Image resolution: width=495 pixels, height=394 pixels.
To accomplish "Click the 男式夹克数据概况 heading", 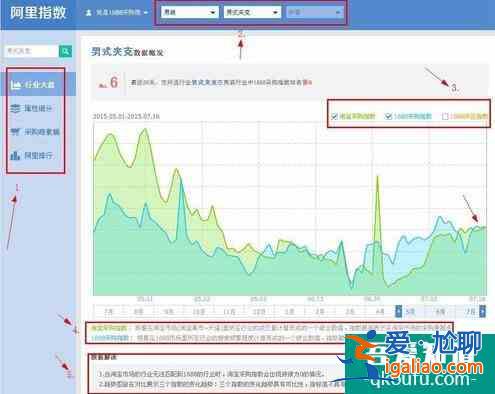I will coord(127,52).
